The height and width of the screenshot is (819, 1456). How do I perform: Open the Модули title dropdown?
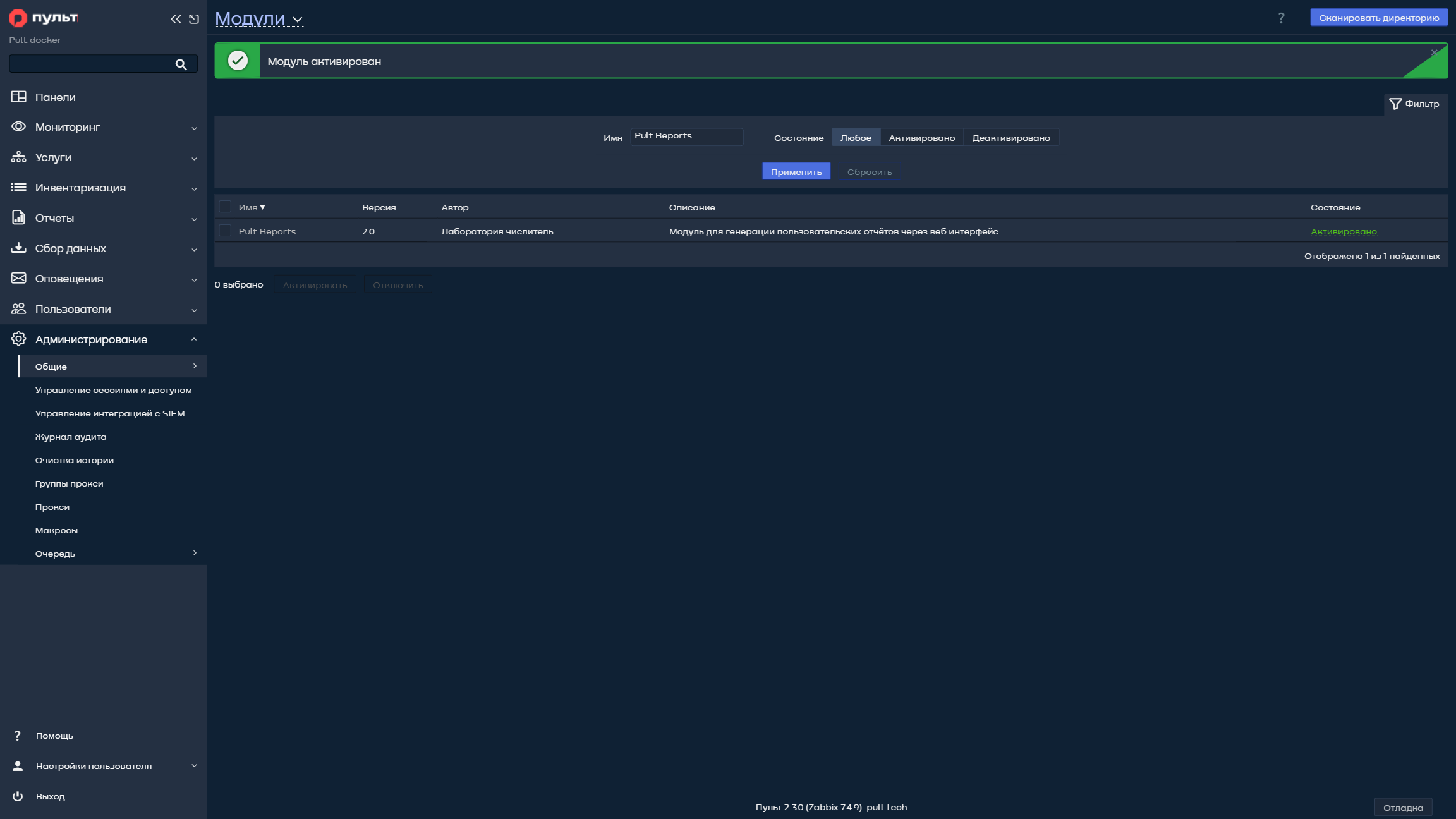coord(259,18)
